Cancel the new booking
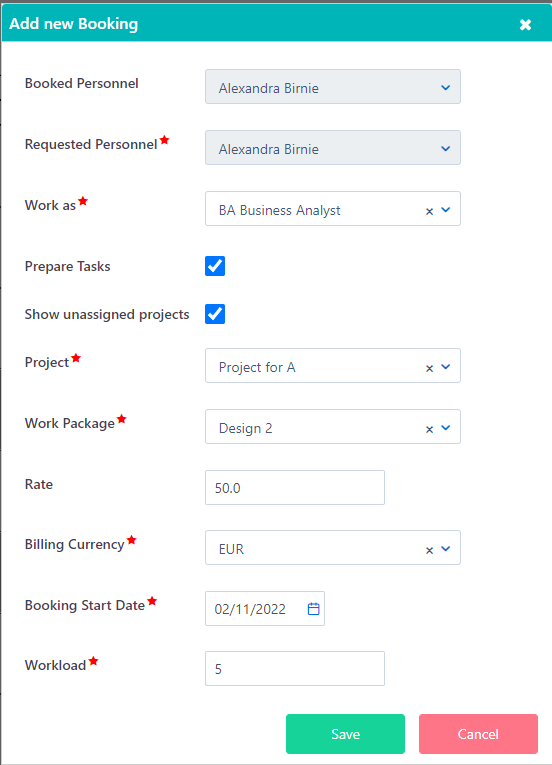The height and width of the screenshot is (765, 552). (478, 734)
